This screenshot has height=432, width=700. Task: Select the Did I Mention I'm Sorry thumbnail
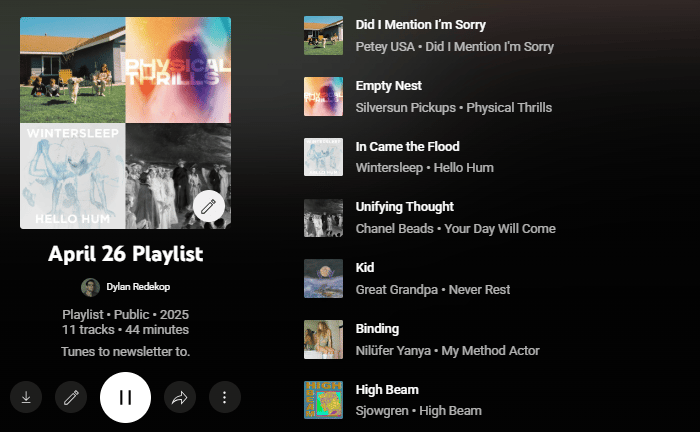pyautogui.click(x=324, y=36)
